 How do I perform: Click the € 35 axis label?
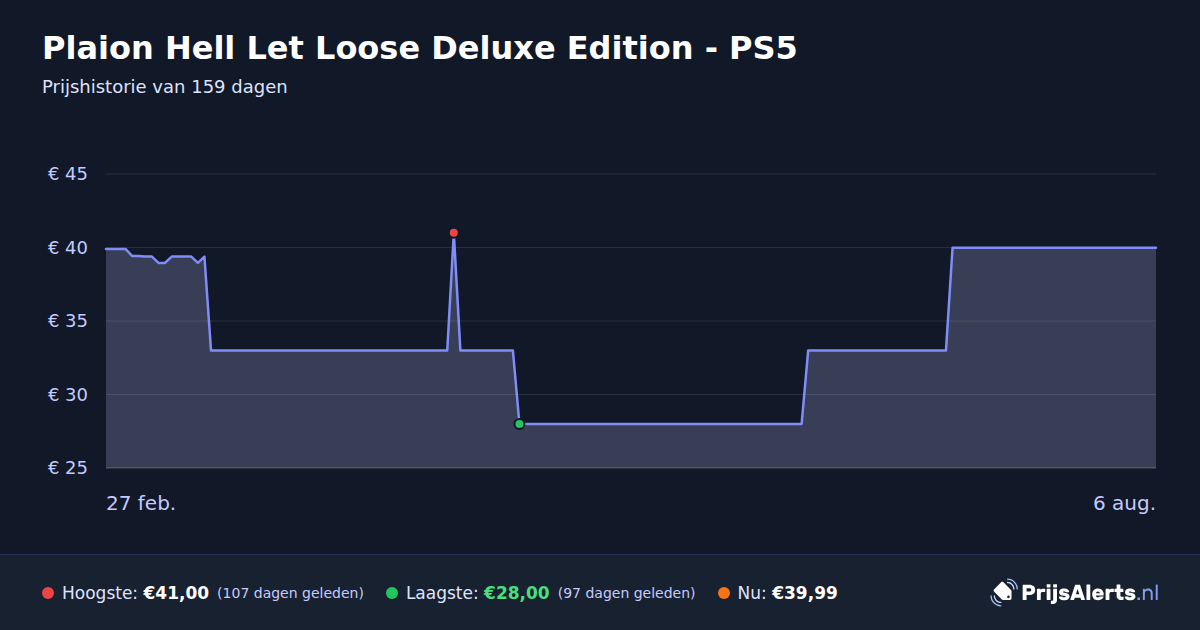click(68, 321)
